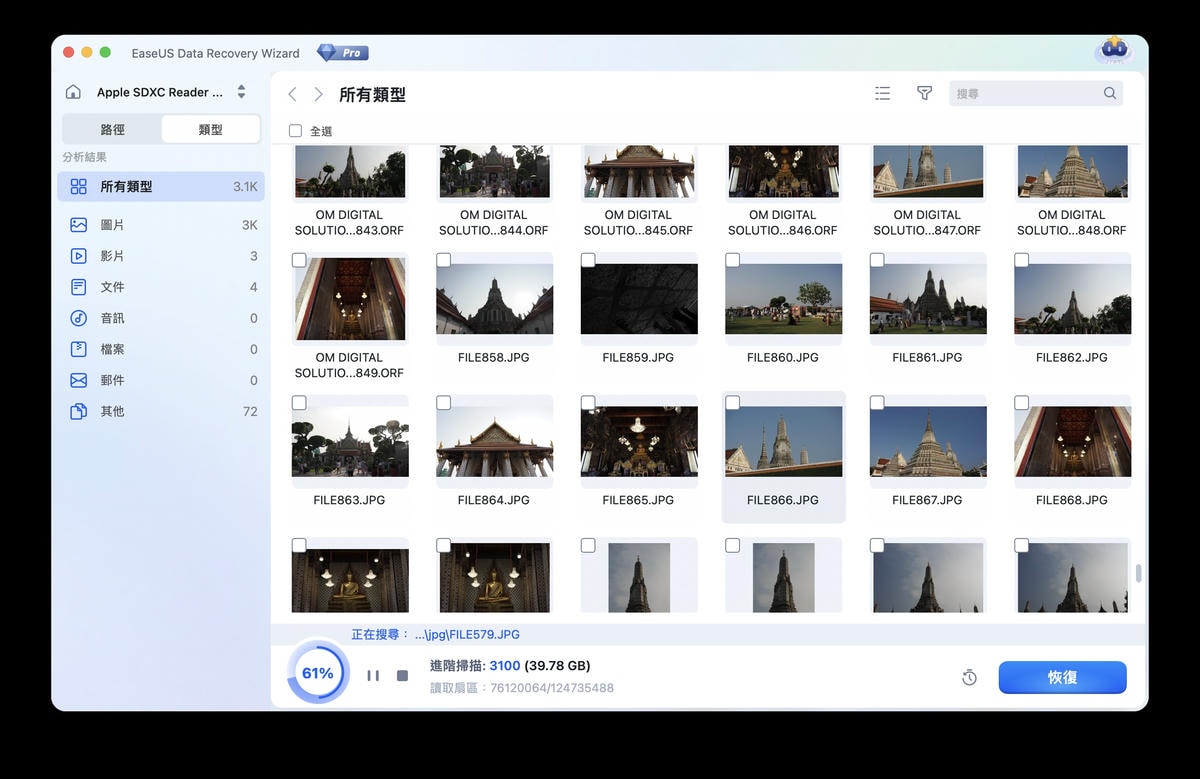Tick checkbox for FILE863.JPG
This screenshot has width=1200, height=779.
click(299, 403)
